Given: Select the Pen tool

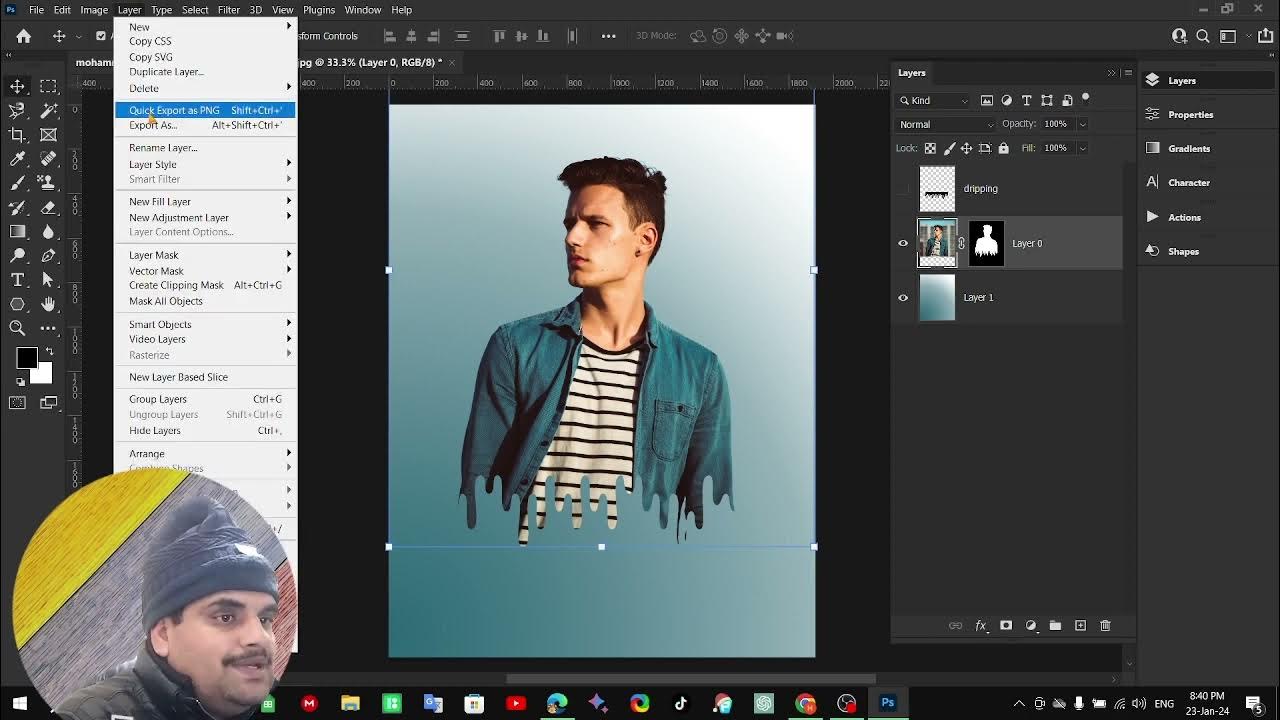Looking at the screenshot, I should pos(48,255).
